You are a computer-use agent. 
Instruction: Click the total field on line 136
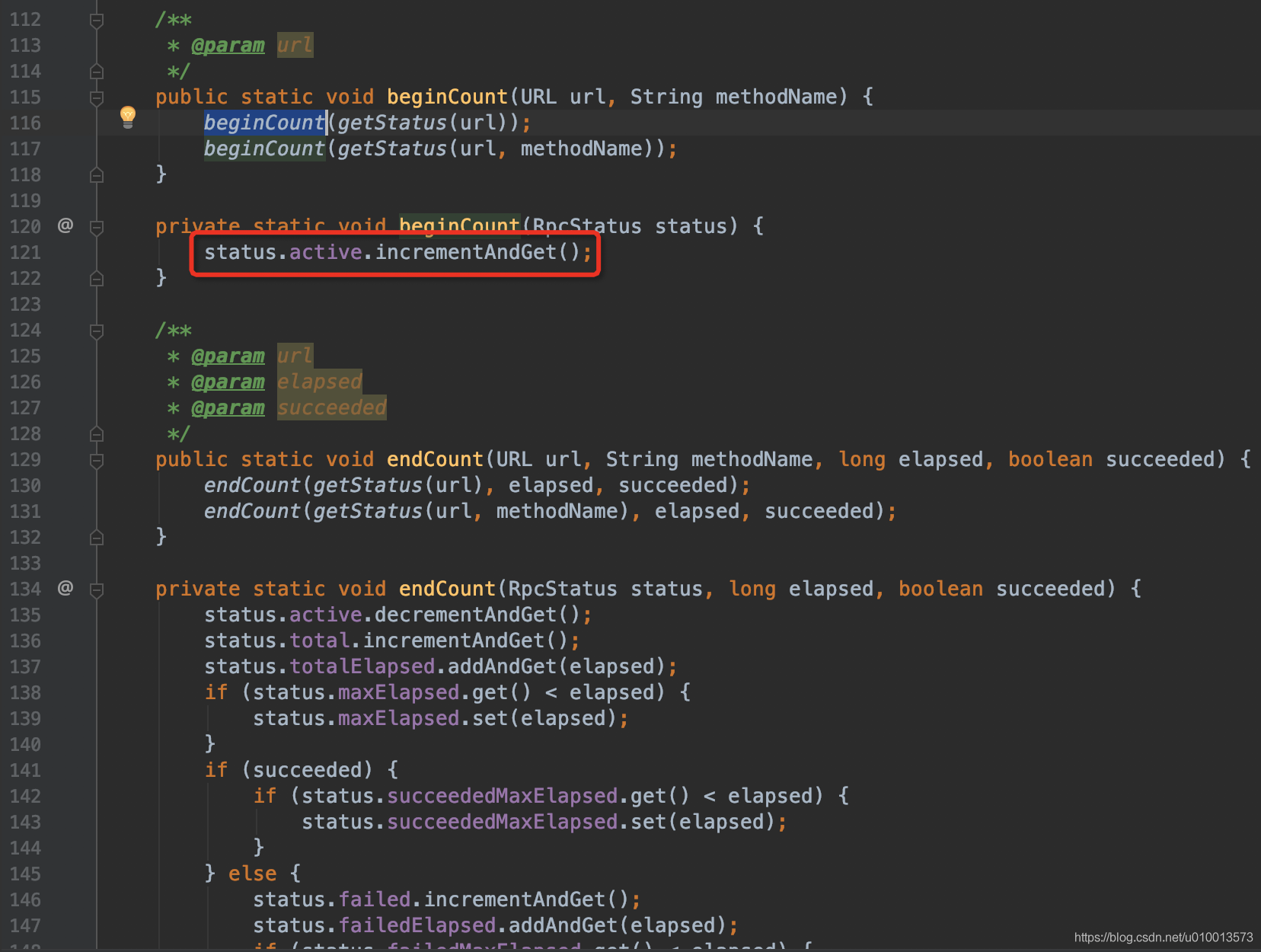pyautogui.click(x=320, y=641)
